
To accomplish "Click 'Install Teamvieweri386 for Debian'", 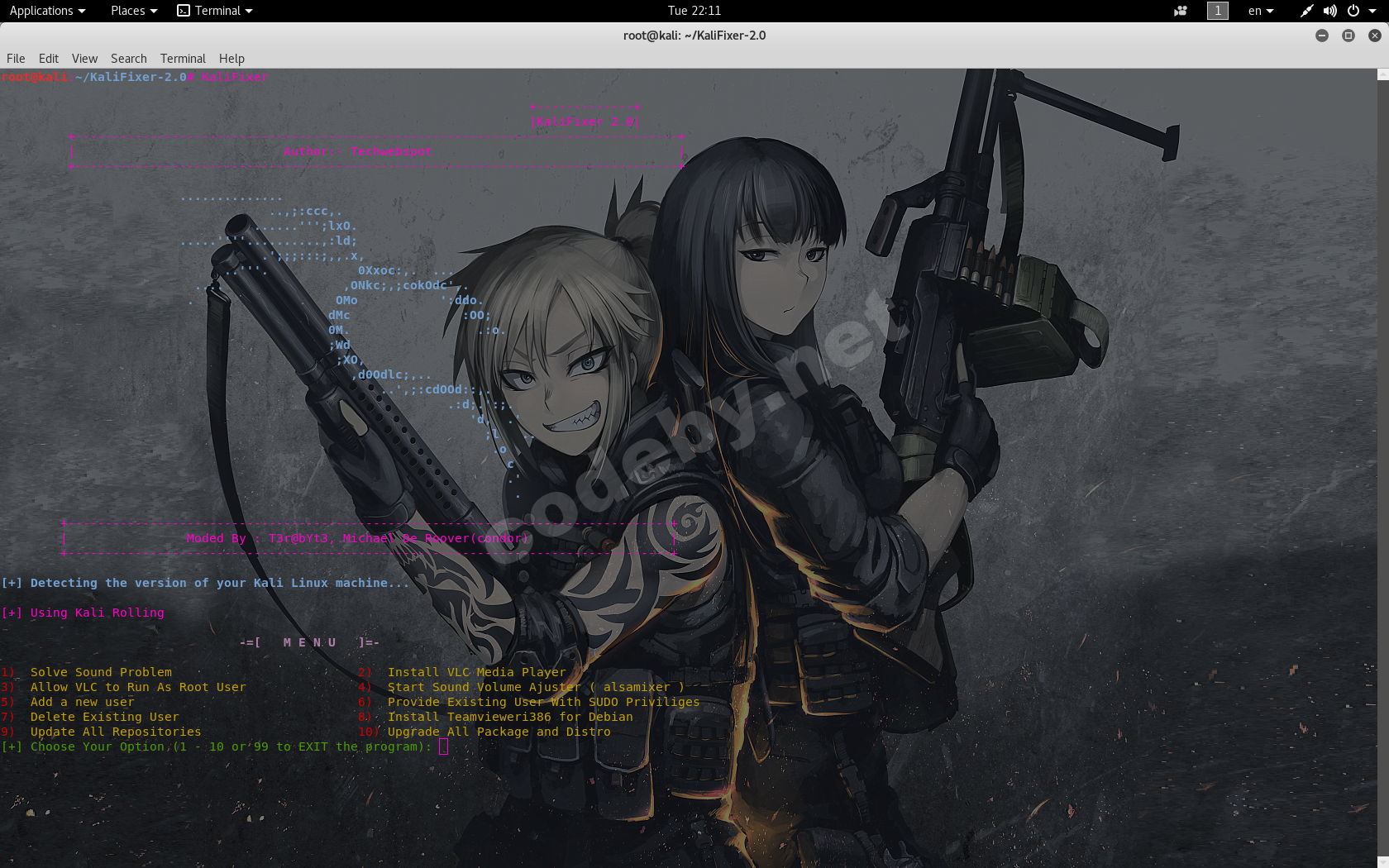I will (x=495, y=717).
